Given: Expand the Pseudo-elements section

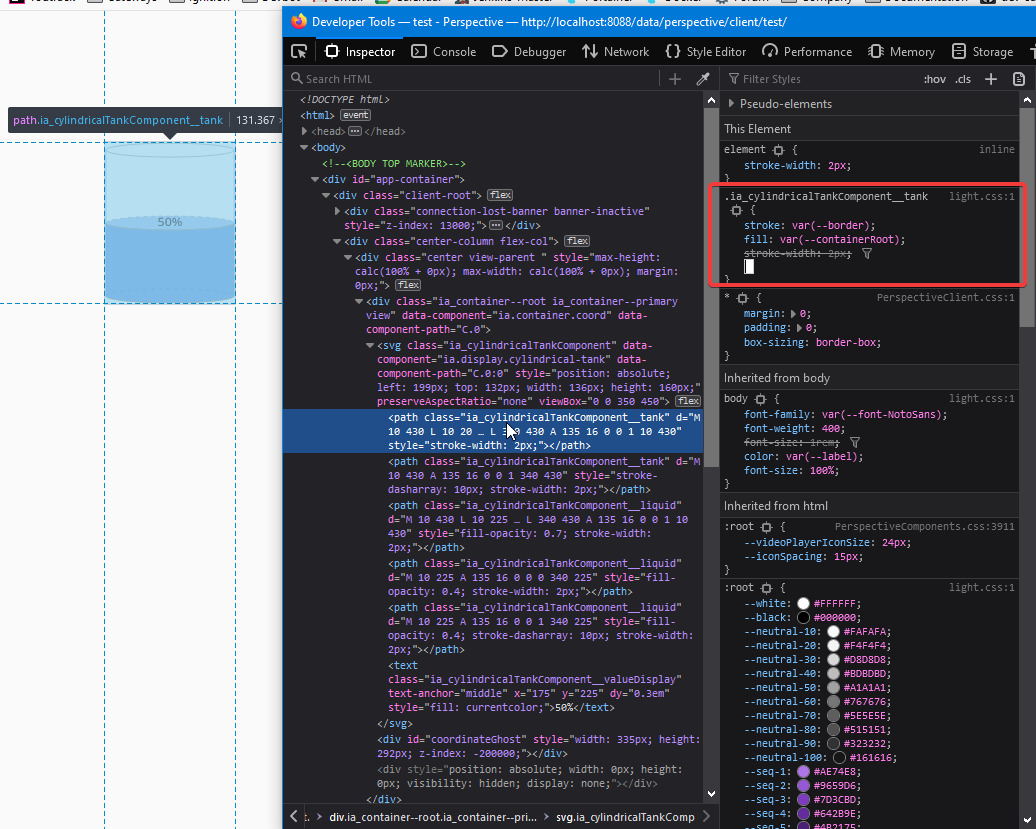Looking at the screenshot, I should pos(732,104).
